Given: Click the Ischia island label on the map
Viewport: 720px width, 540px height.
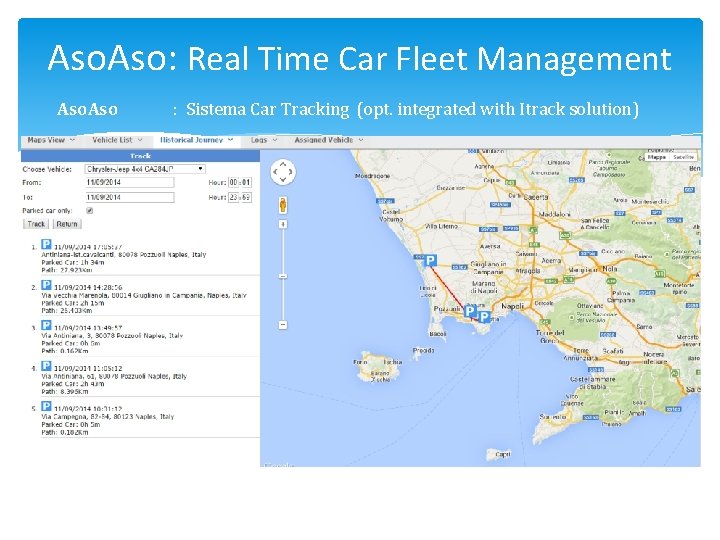Looking at the screenshot, I should pos(393,362).
